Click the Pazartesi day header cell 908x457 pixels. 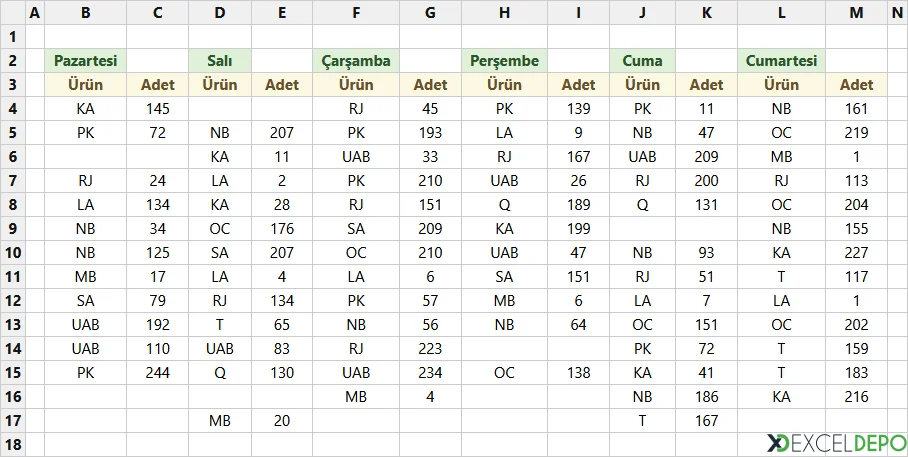tap(86, 61)
